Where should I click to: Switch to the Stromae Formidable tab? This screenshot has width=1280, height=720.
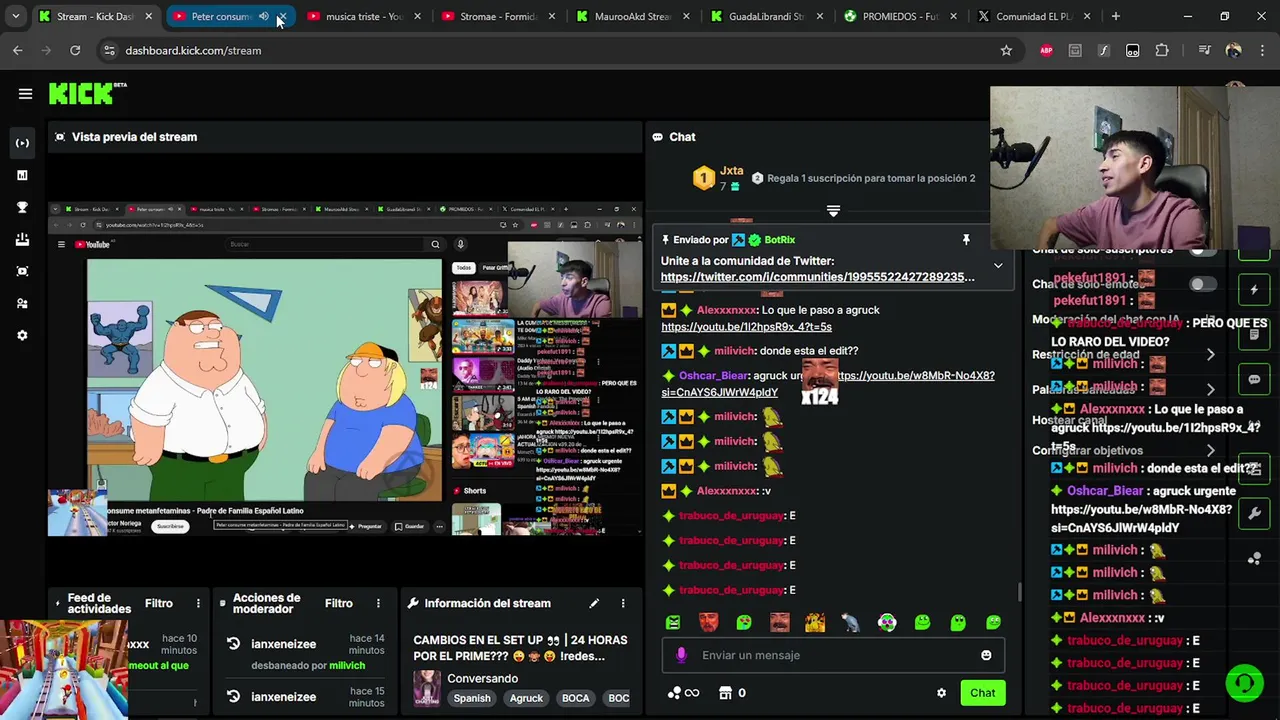click(x=497, y=16)
